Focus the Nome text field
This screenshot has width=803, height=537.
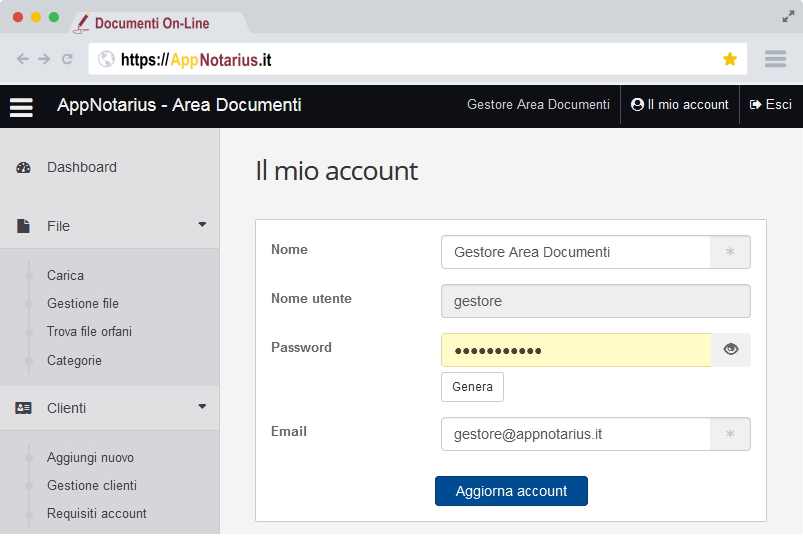(x=576, y=252)
